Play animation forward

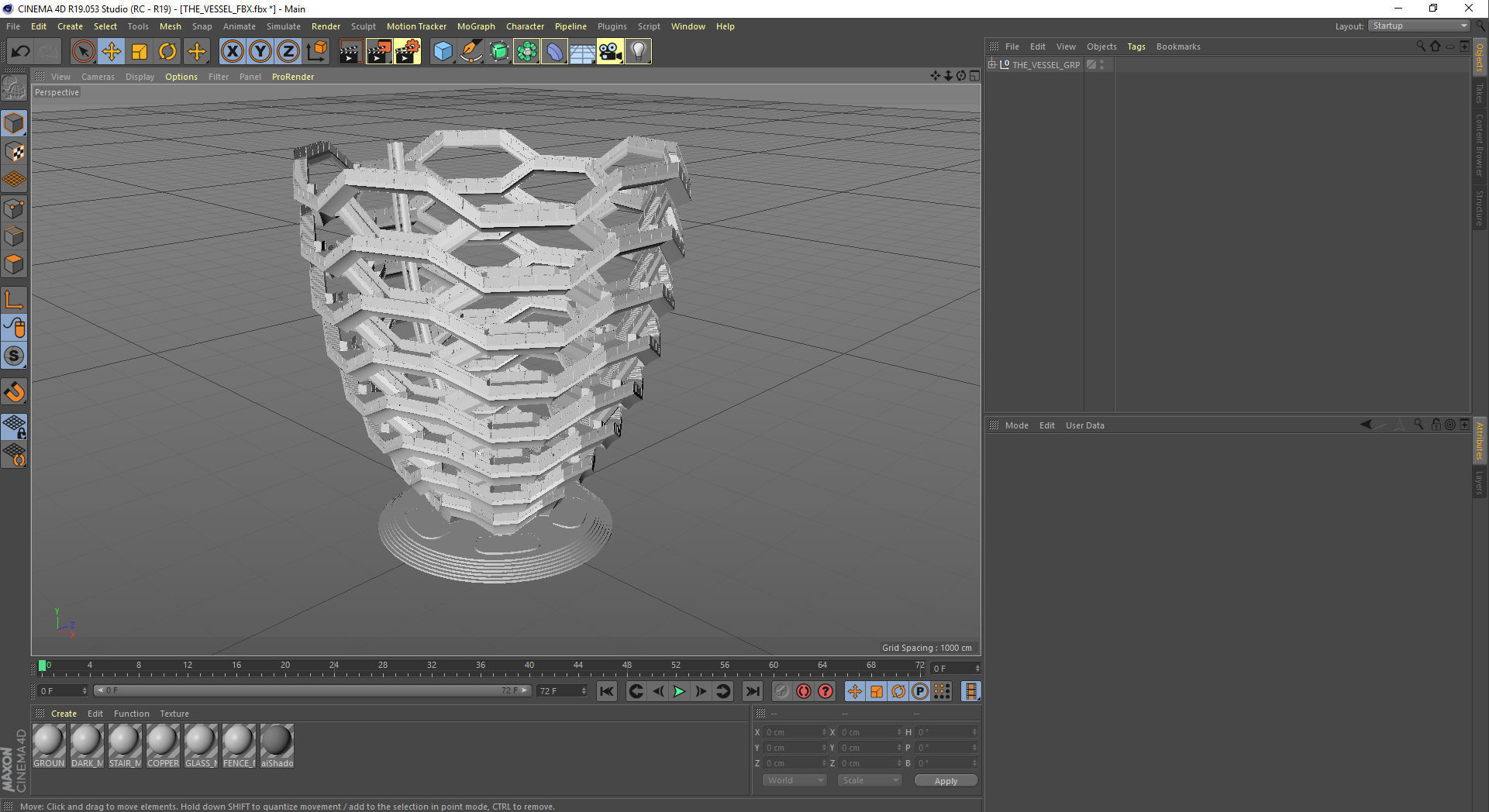click(x=679, y=691)
